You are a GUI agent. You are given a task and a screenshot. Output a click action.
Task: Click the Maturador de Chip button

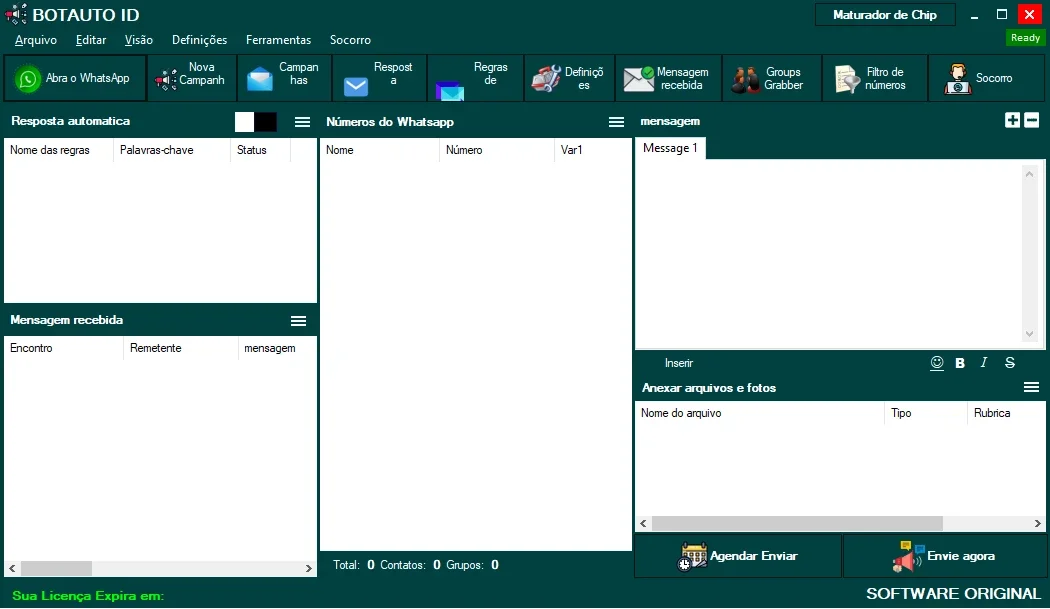tap(885, 15)
